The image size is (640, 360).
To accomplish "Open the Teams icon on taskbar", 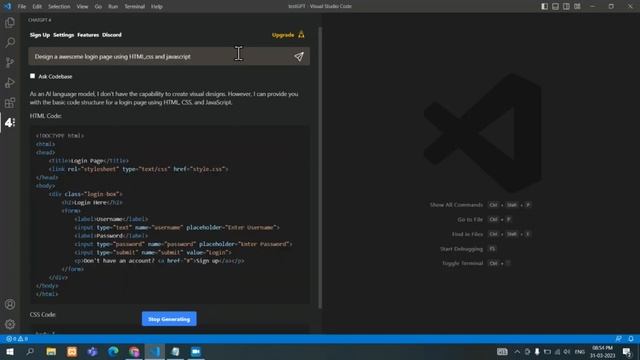I will pyautogui.click(x=92, y=351).
